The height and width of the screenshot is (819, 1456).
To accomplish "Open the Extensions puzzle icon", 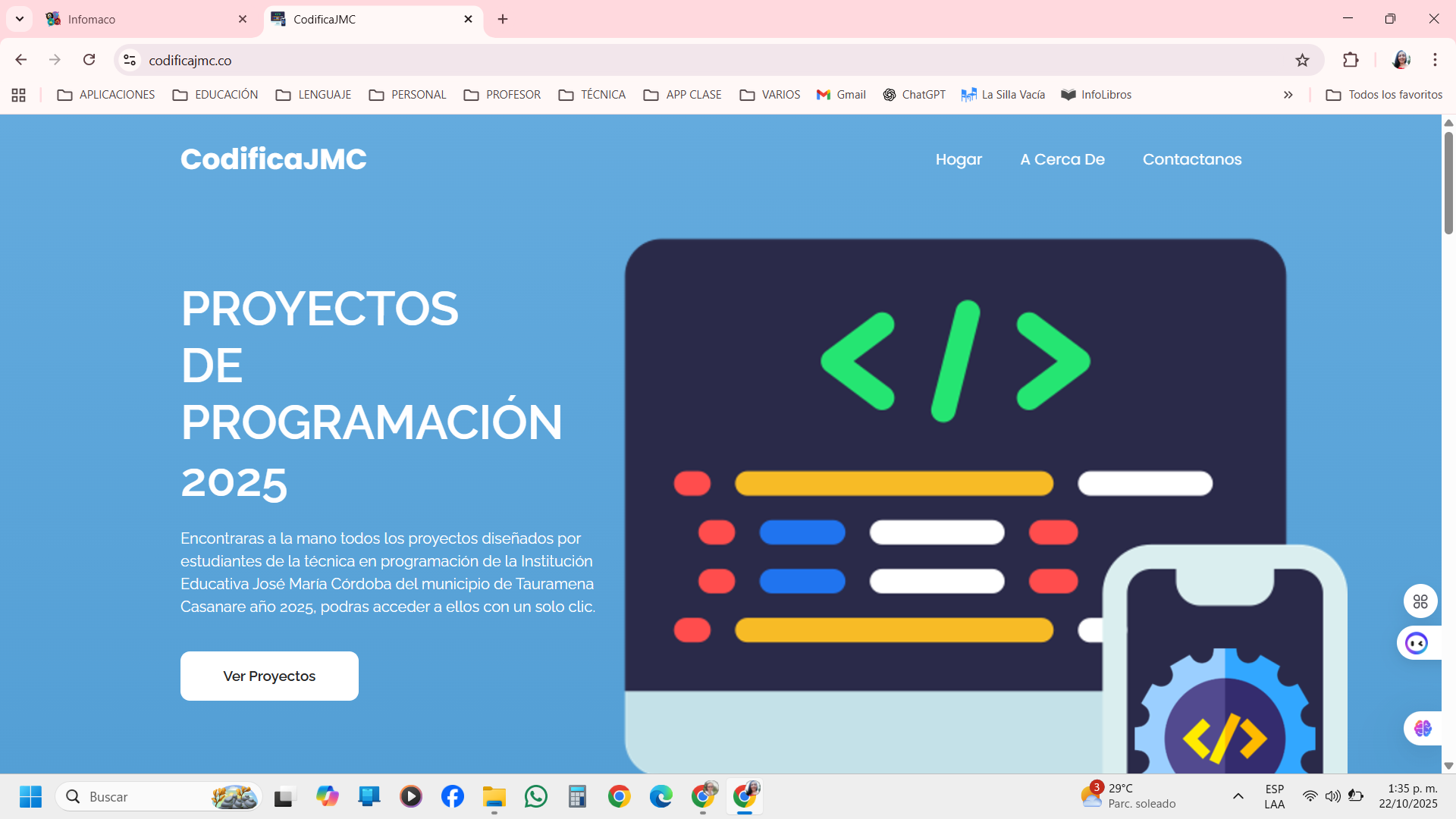I will point(1351,60).
